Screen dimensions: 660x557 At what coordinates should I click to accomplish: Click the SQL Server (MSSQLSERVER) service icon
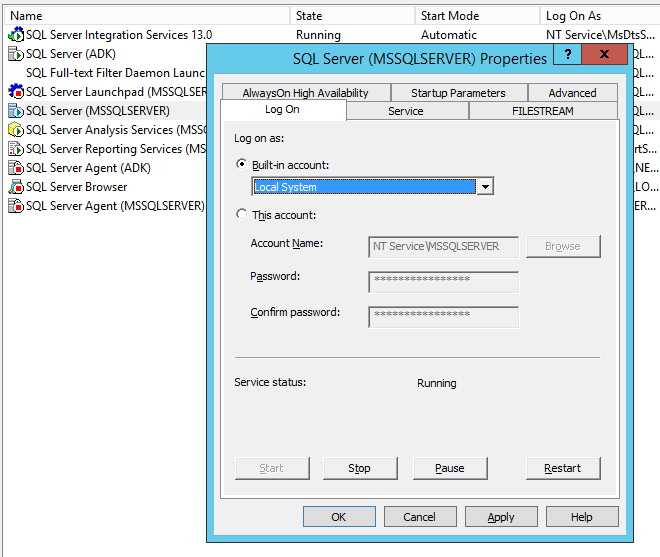16,111
